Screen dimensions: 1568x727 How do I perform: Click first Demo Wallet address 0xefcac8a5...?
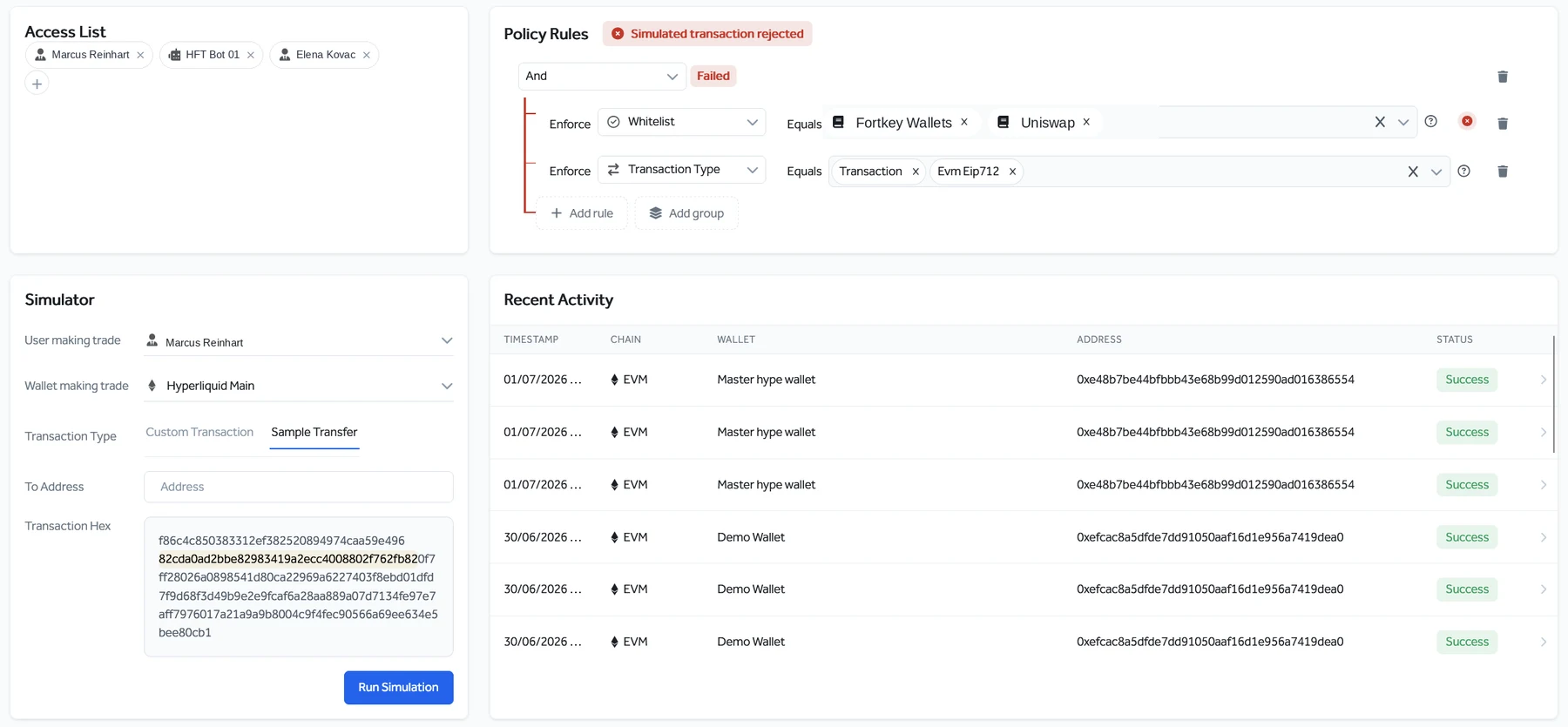click(x=1210, y=537)
